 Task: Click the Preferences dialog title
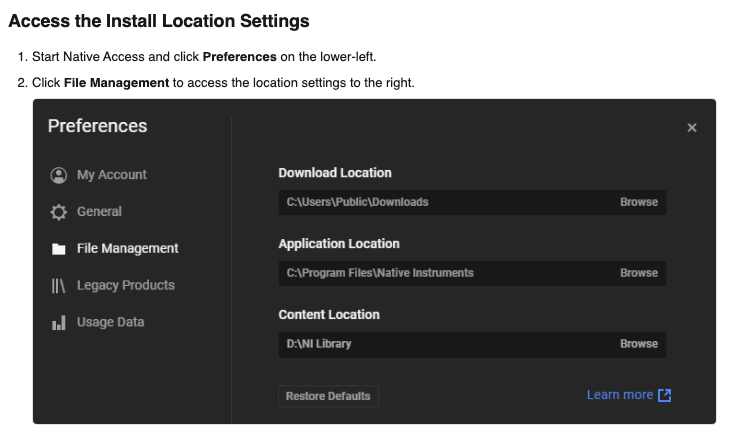(x=97, y=126)
